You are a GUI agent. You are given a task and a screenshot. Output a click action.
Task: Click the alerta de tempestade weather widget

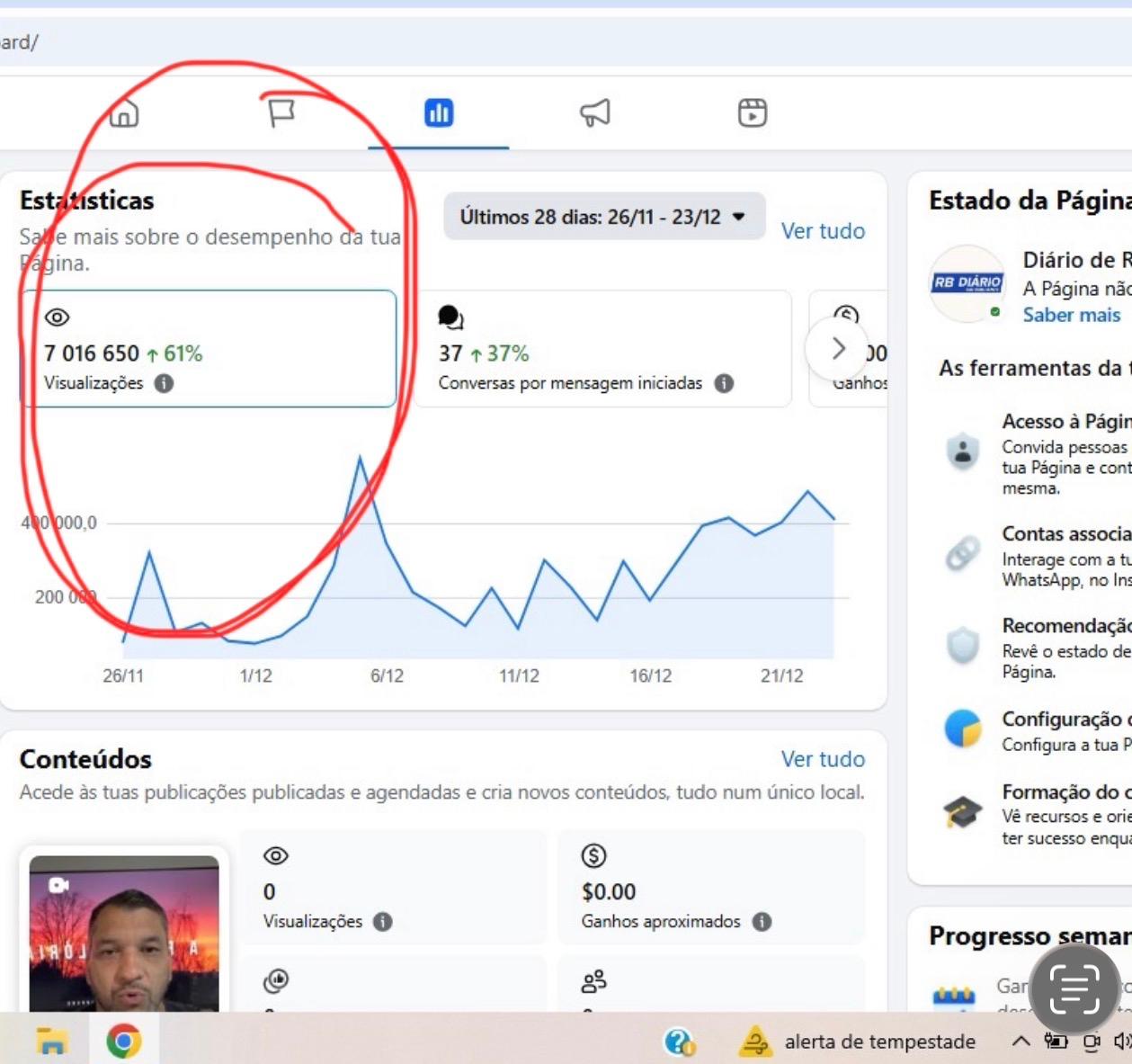[857, 1042]
